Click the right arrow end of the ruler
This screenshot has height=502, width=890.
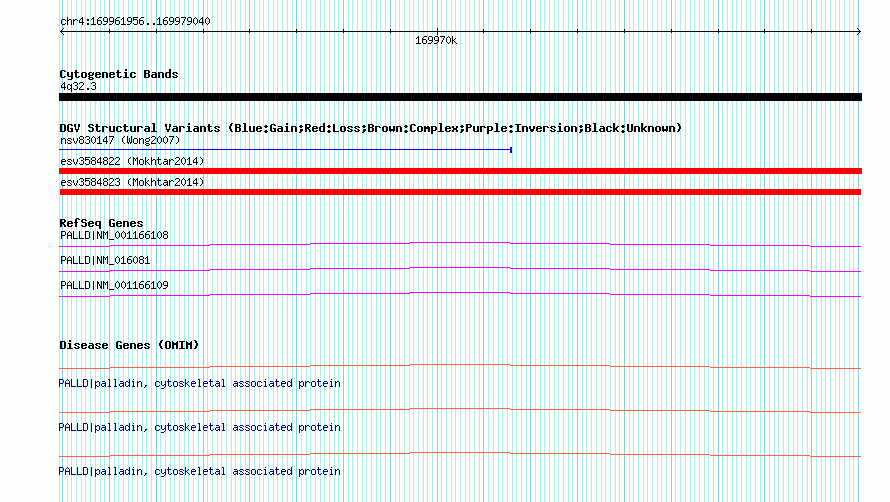[858, 32]
